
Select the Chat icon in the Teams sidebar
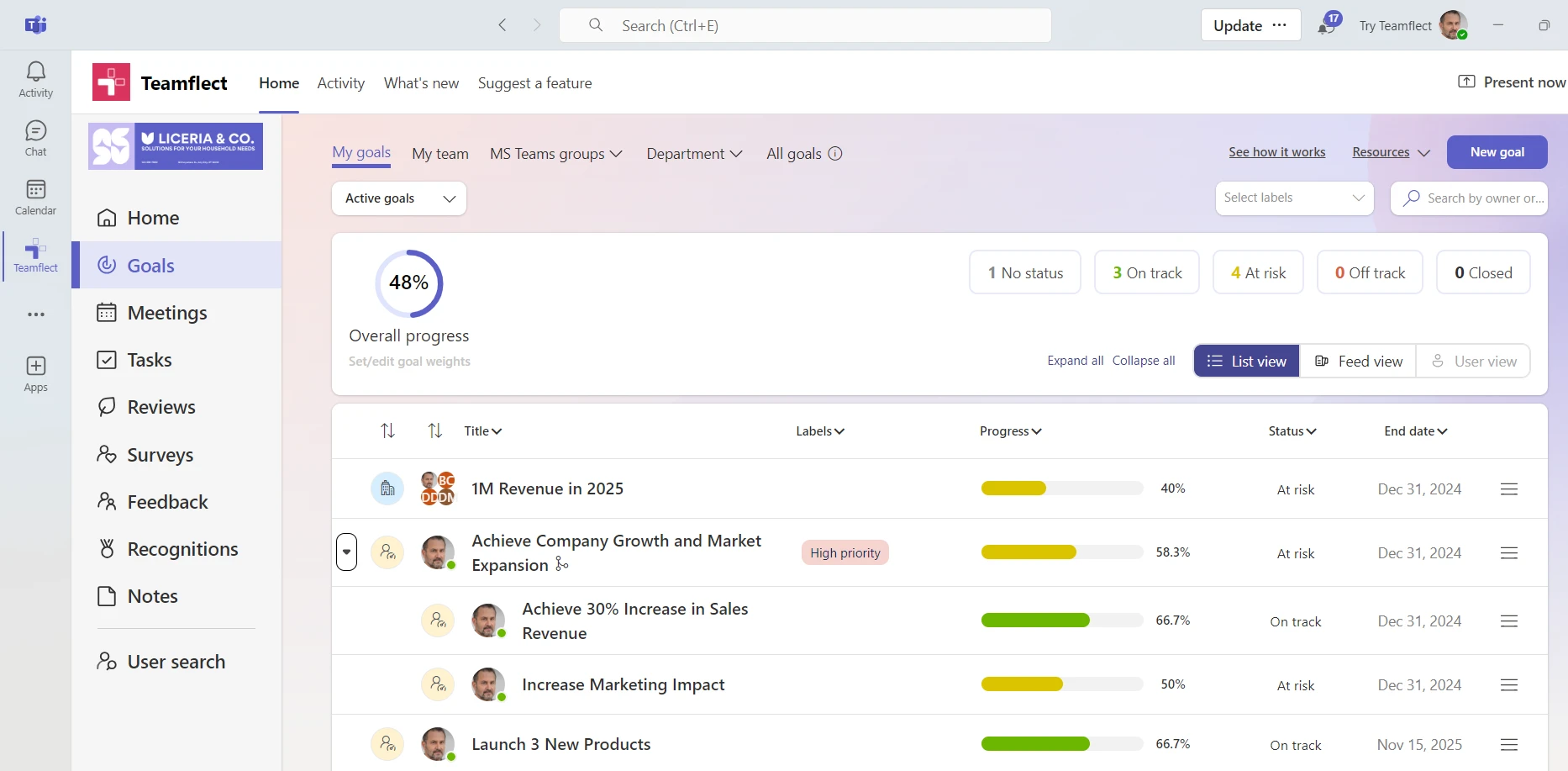tap(35, 137)
